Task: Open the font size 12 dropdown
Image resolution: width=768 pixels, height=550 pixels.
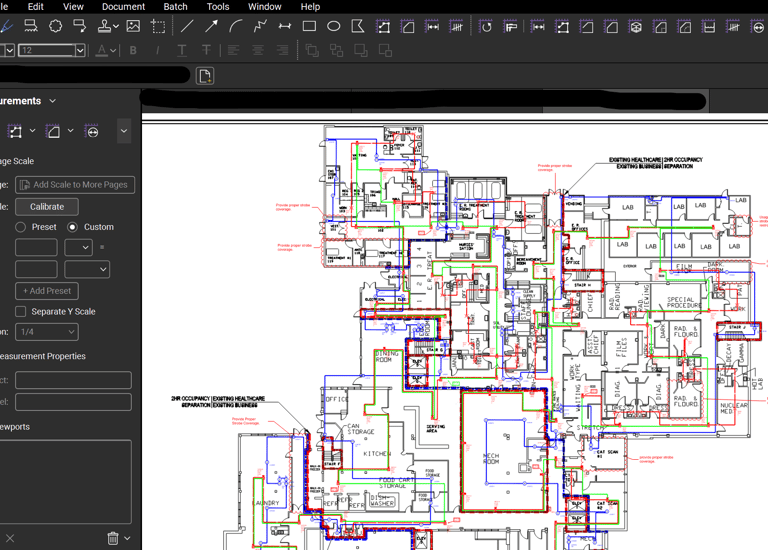Action: 80,50
